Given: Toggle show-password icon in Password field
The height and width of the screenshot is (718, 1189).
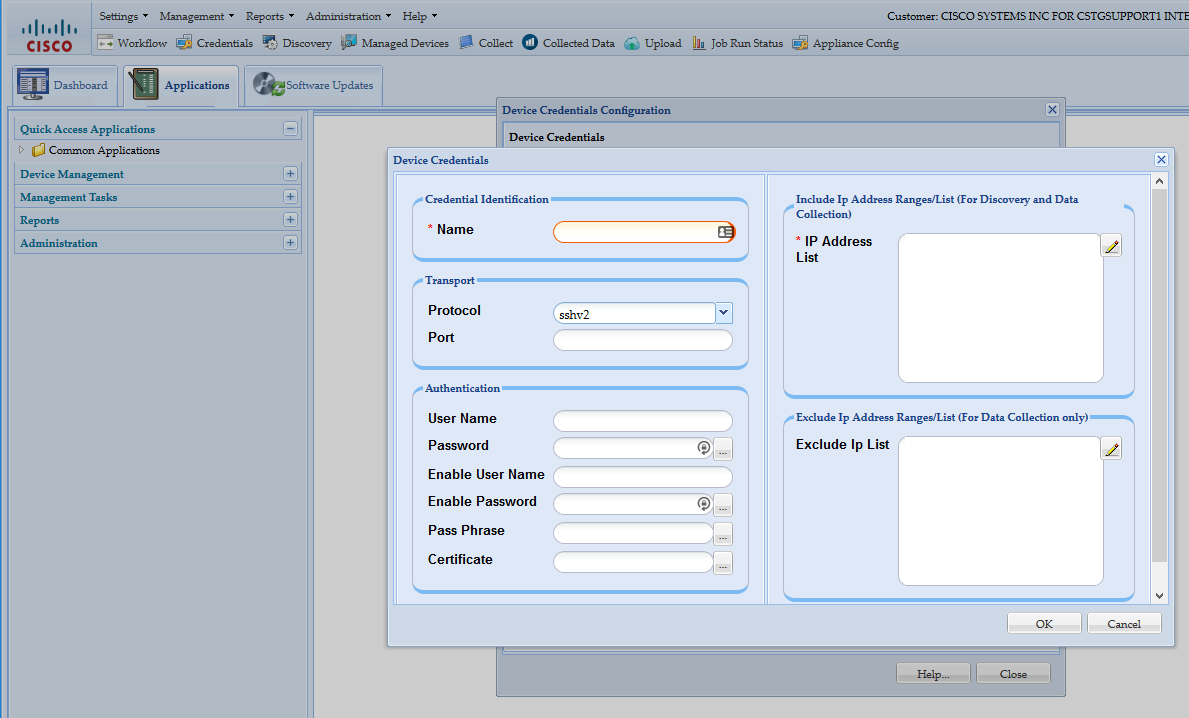Looking at the screenshot, I should (x=704, y=448).
